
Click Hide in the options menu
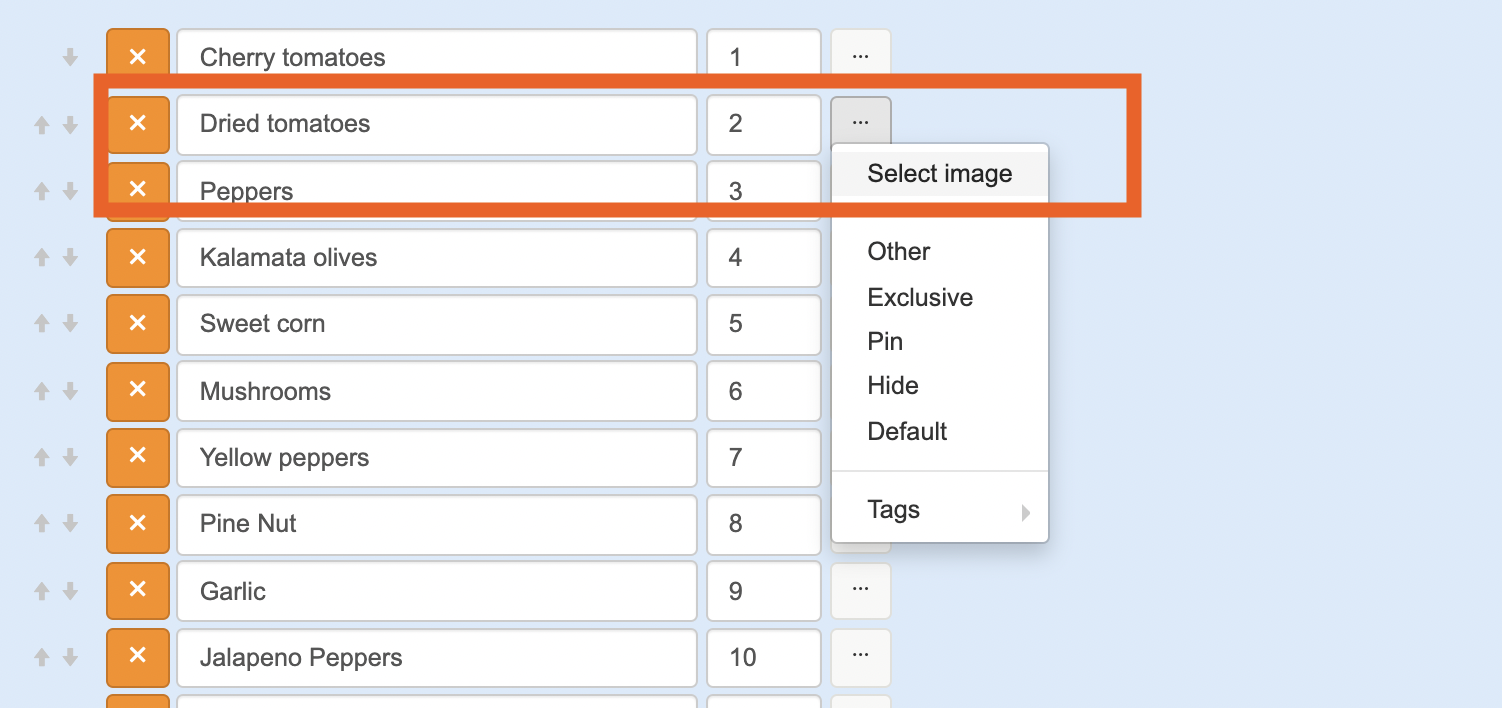click(x=893, y=386)
